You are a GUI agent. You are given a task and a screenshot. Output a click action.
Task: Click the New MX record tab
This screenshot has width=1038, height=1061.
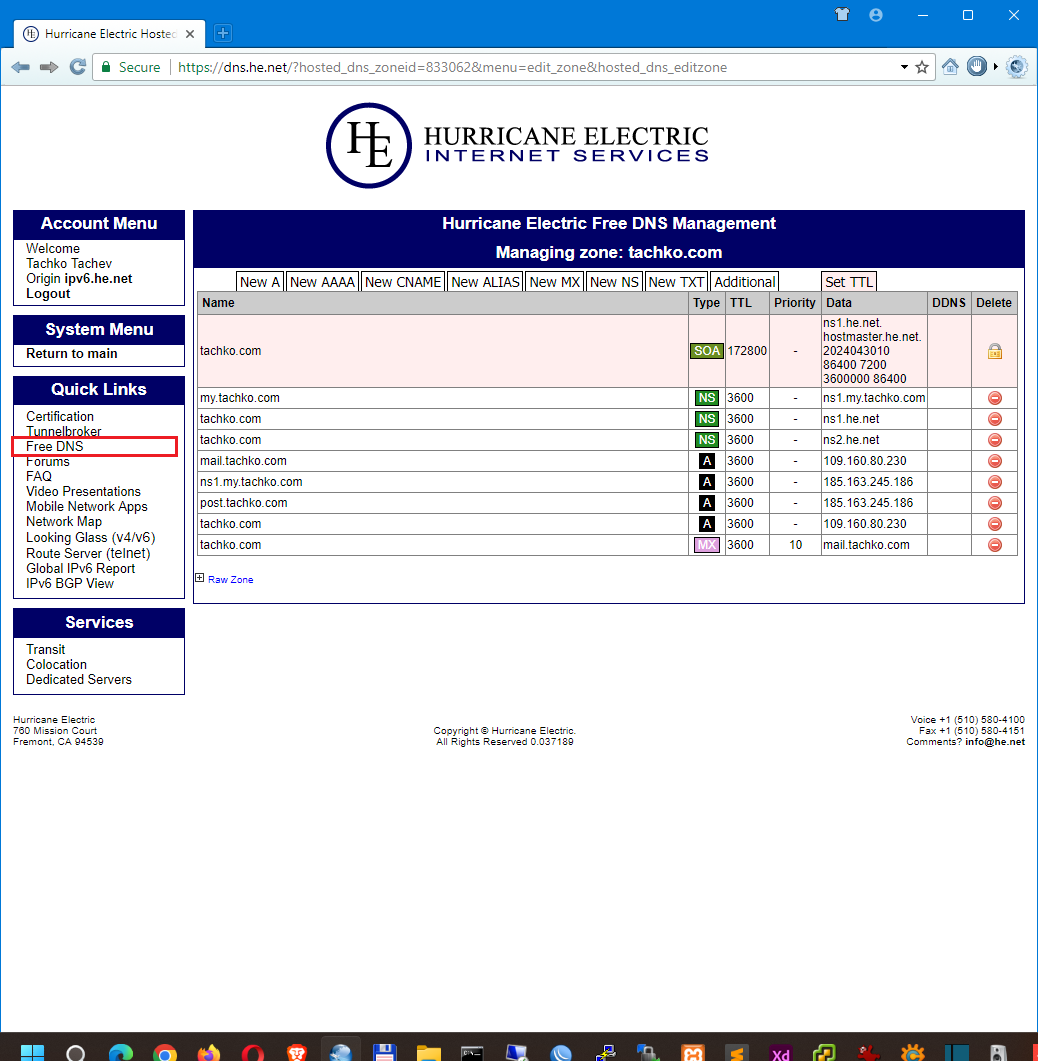point(555,281)
